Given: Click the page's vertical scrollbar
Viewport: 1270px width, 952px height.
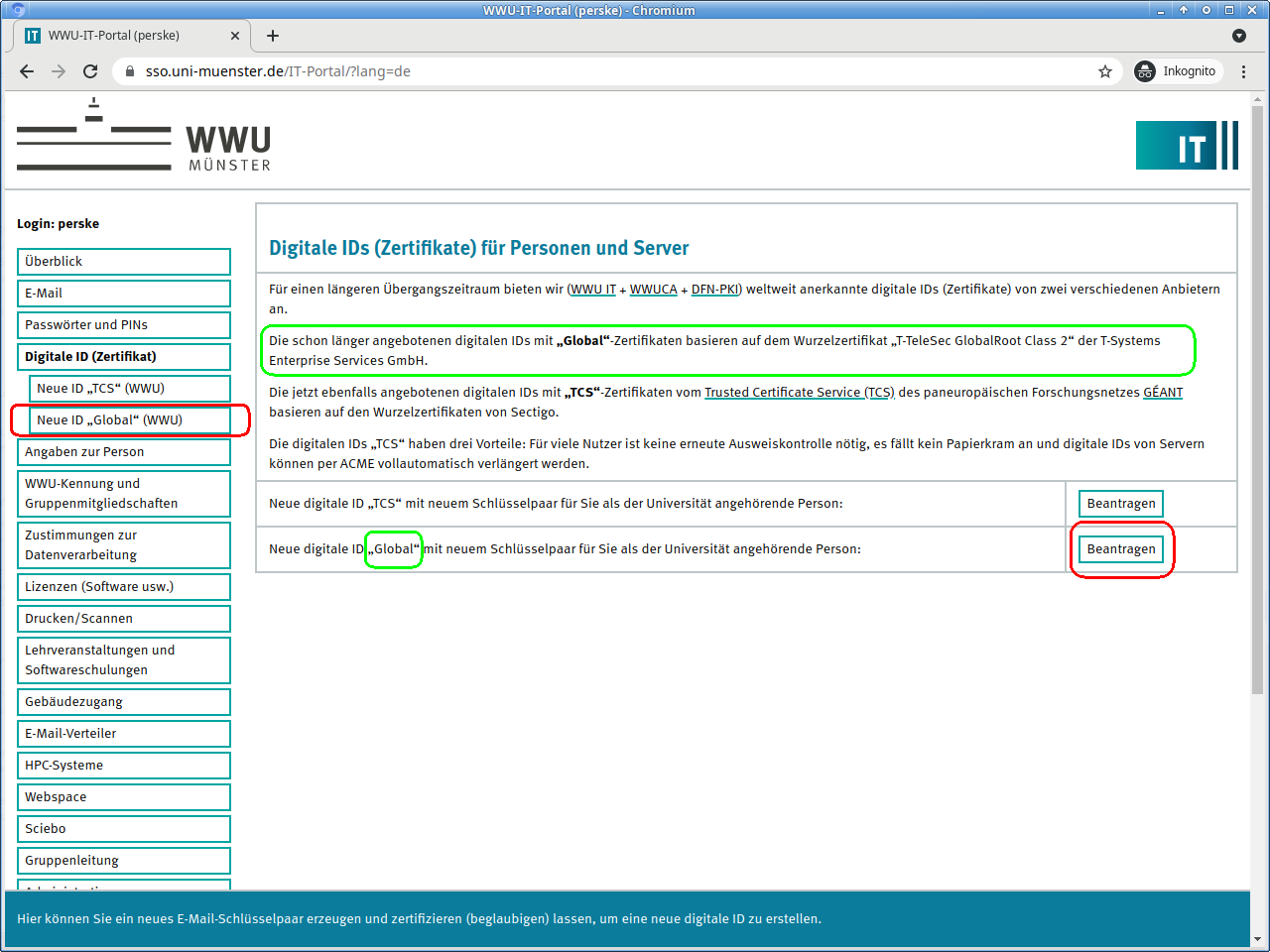Looking at the screenshot, I should tap(1257, 397).
